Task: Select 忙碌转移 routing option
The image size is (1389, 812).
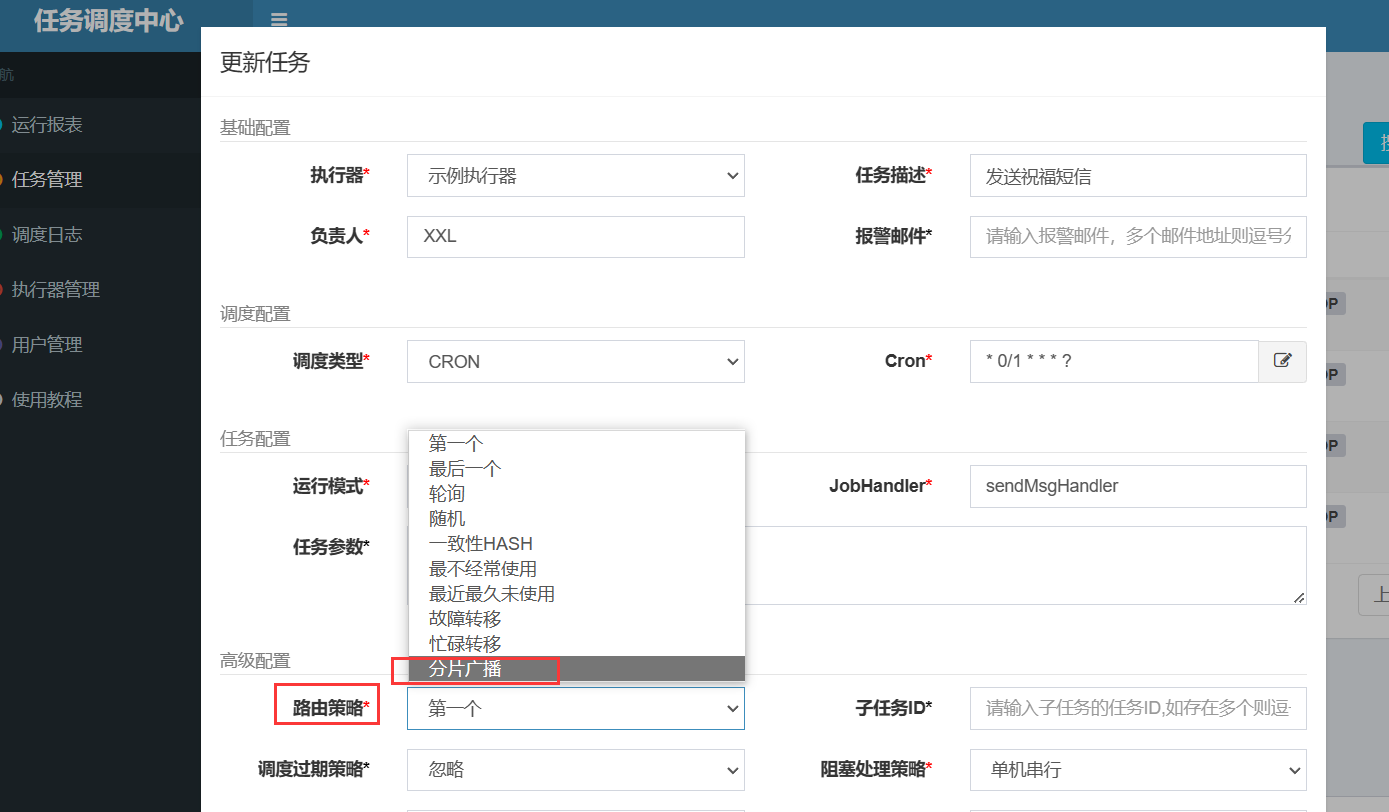Action: (x=576, y=644)
